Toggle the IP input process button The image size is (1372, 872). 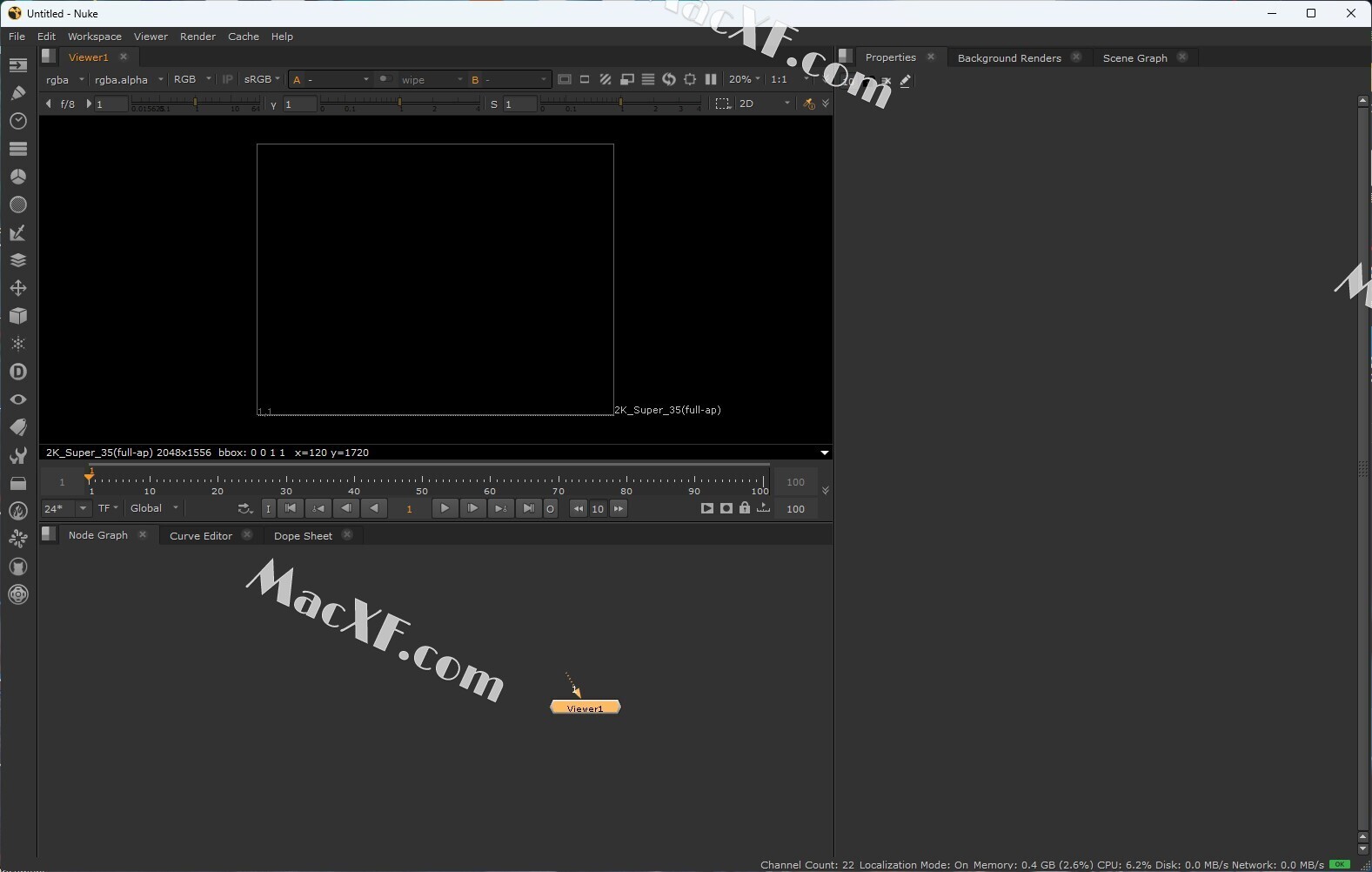click(228, 79)
